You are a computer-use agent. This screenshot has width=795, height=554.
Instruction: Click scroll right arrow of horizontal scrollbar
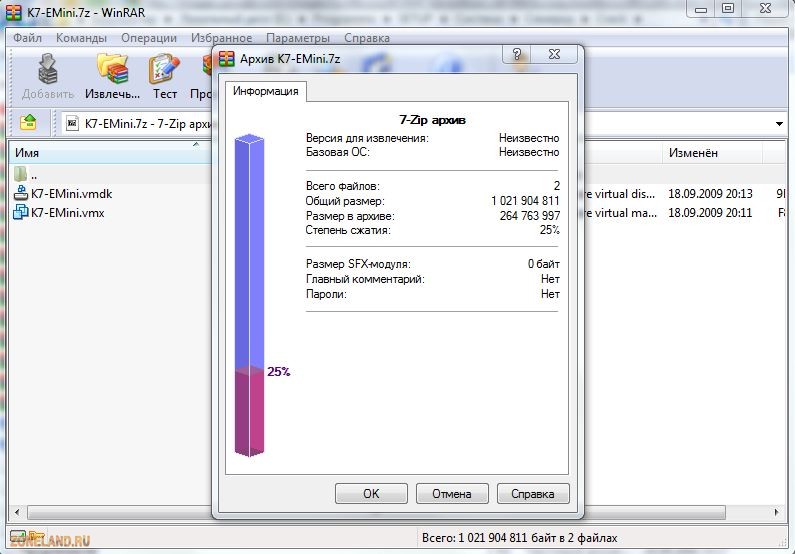coord(776,512)
